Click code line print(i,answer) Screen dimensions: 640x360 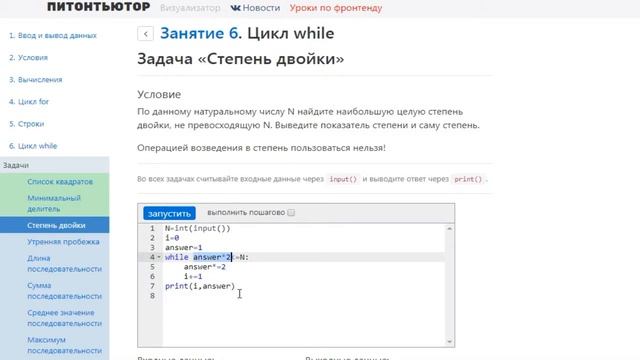[200, 286]
